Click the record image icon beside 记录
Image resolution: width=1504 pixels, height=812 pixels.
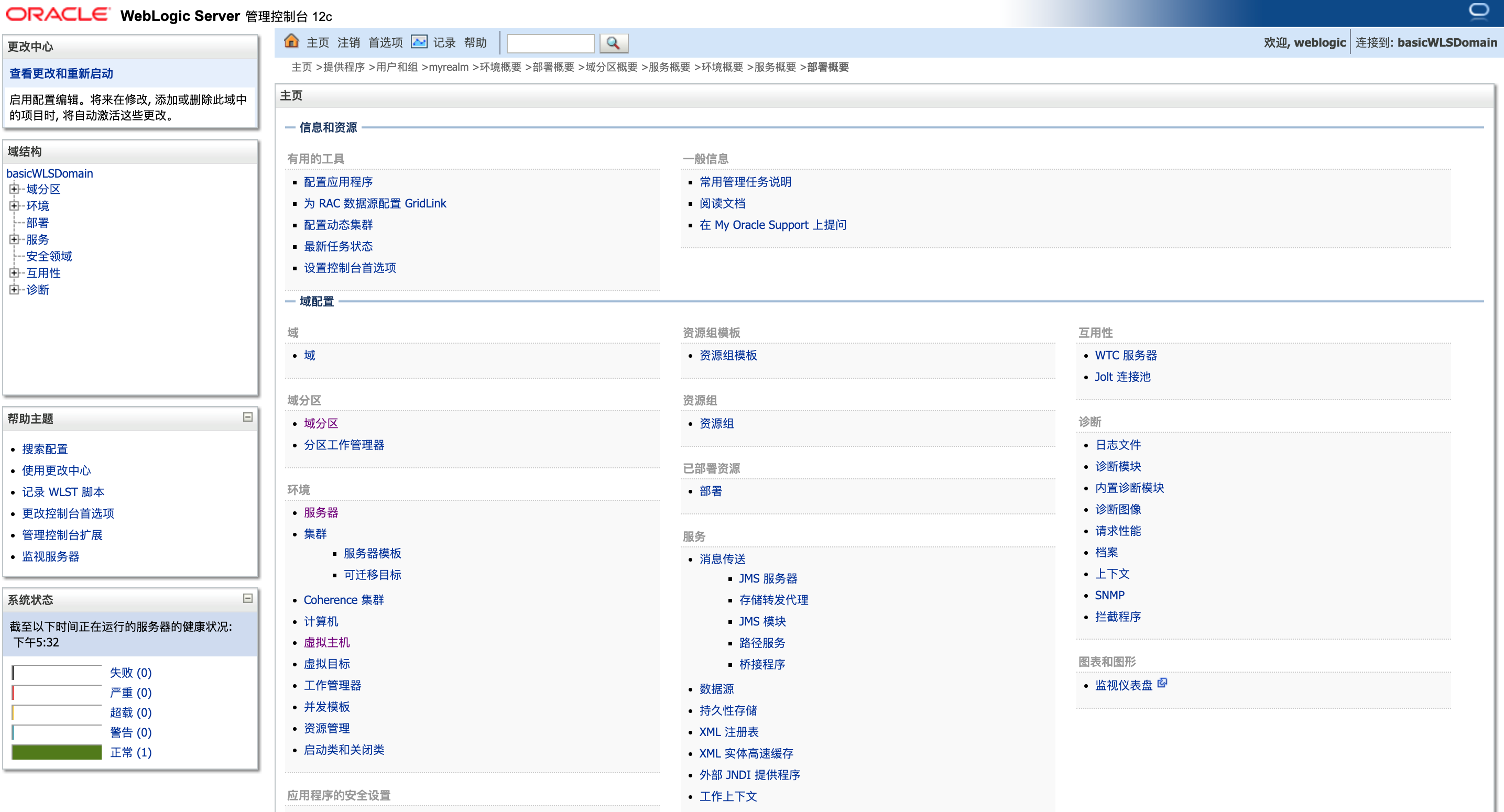click(419, 42)
